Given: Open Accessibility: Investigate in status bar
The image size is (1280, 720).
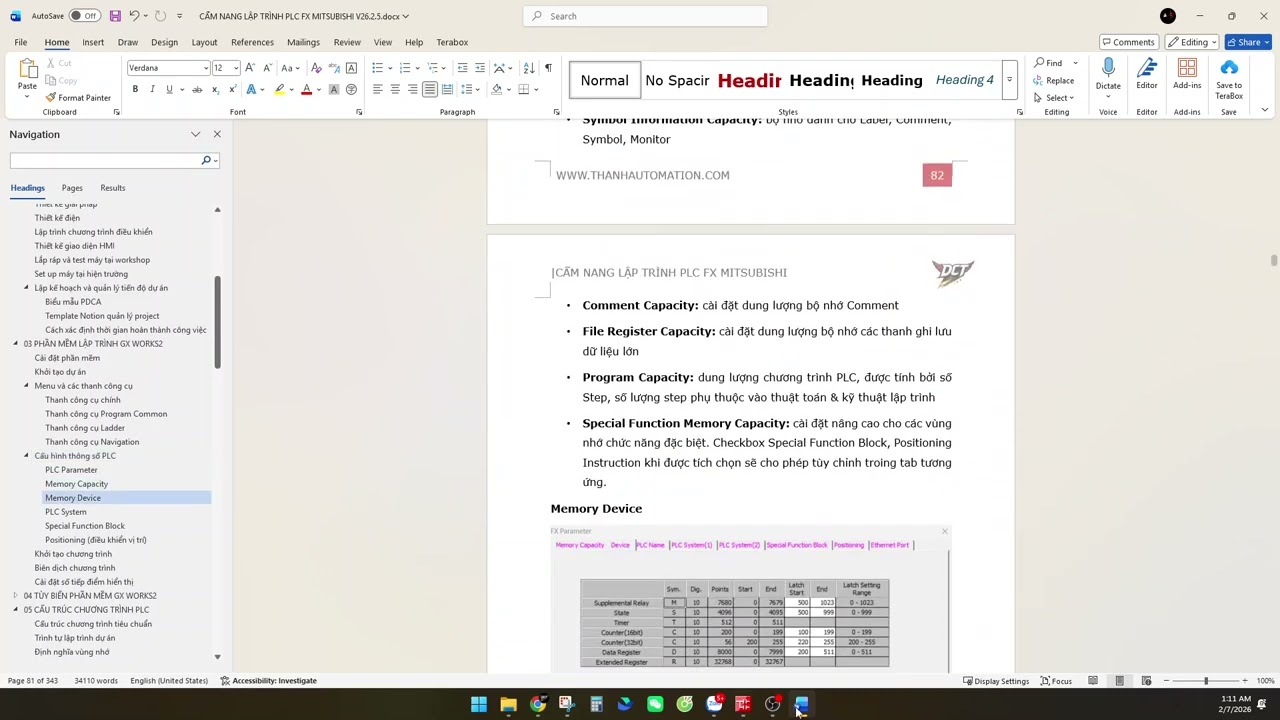Looking at the screenshot, I should (269, 681).
